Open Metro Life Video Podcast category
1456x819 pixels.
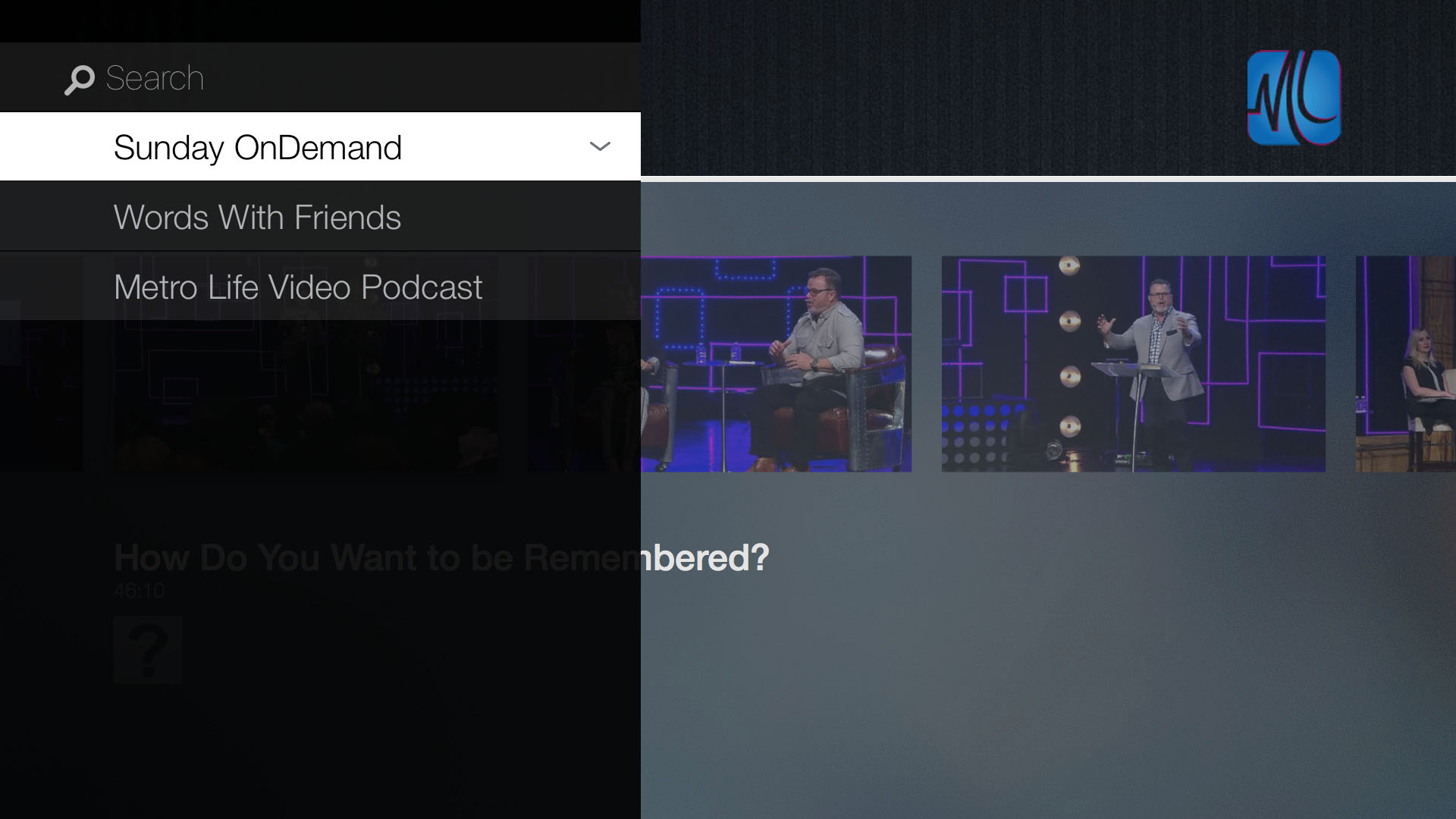tap(320, 287)
